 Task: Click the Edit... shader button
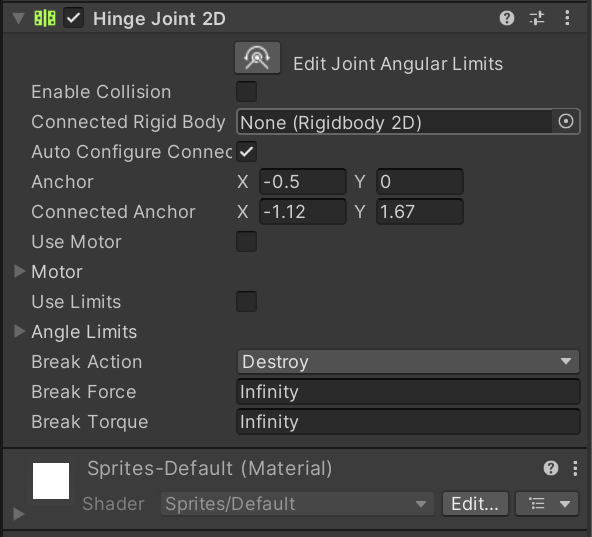click(x=475, y=503)
